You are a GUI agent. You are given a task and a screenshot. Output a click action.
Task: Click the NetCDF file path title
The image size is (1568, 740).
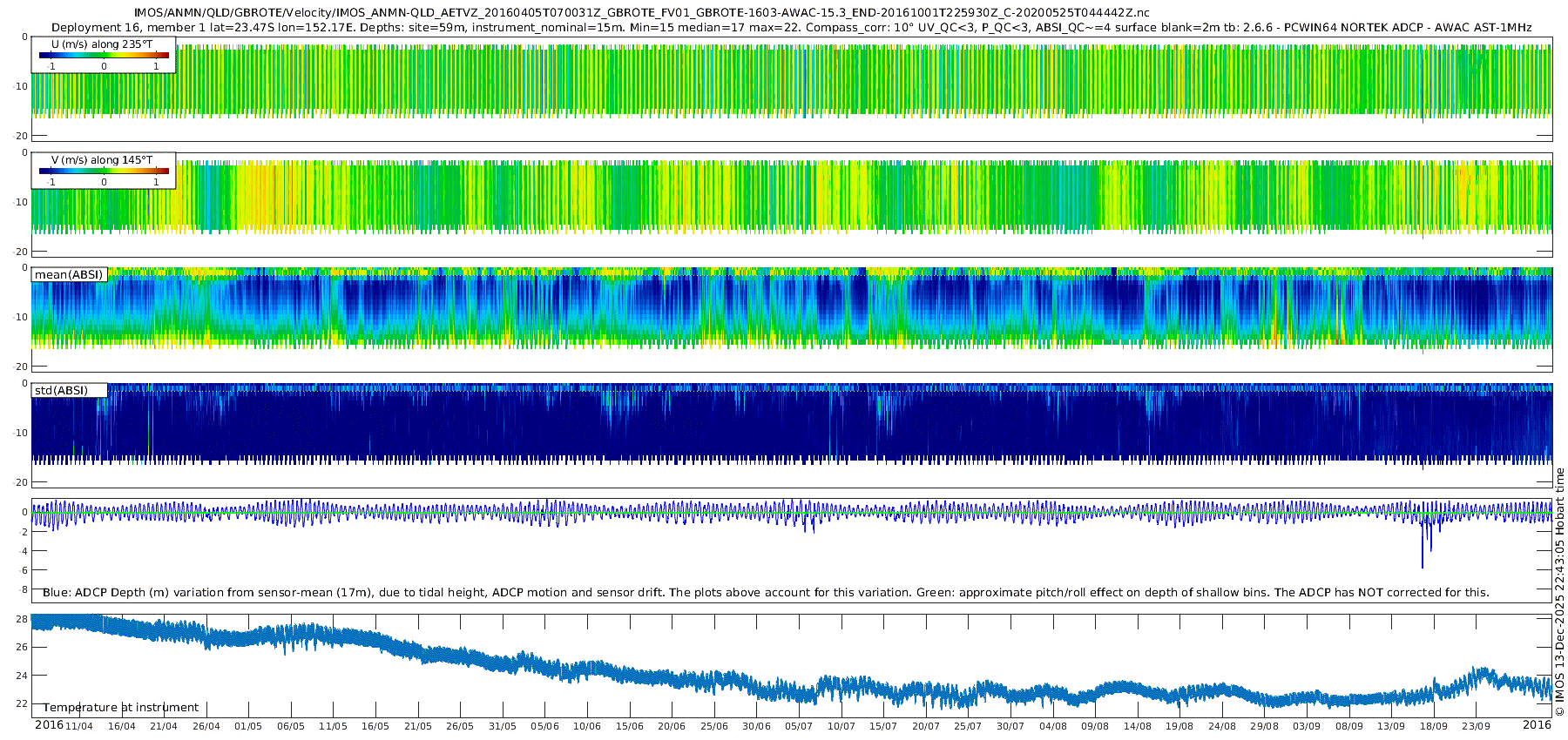pyautogui.click(x=641, y=13)
